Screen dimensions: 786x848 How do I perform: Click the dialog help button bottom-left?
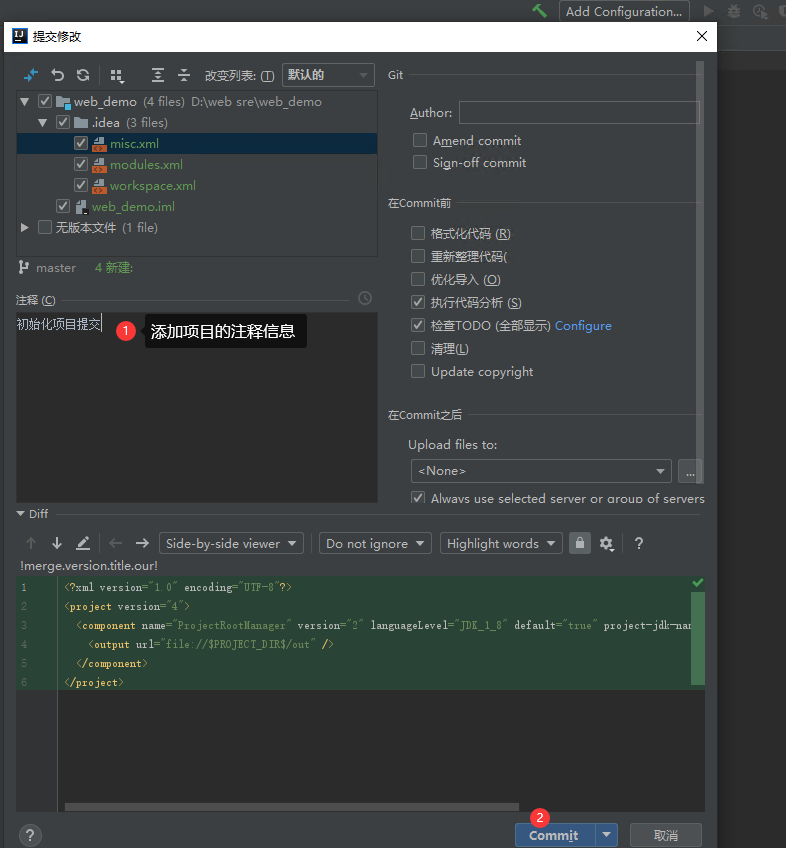(x=30, y=835)
